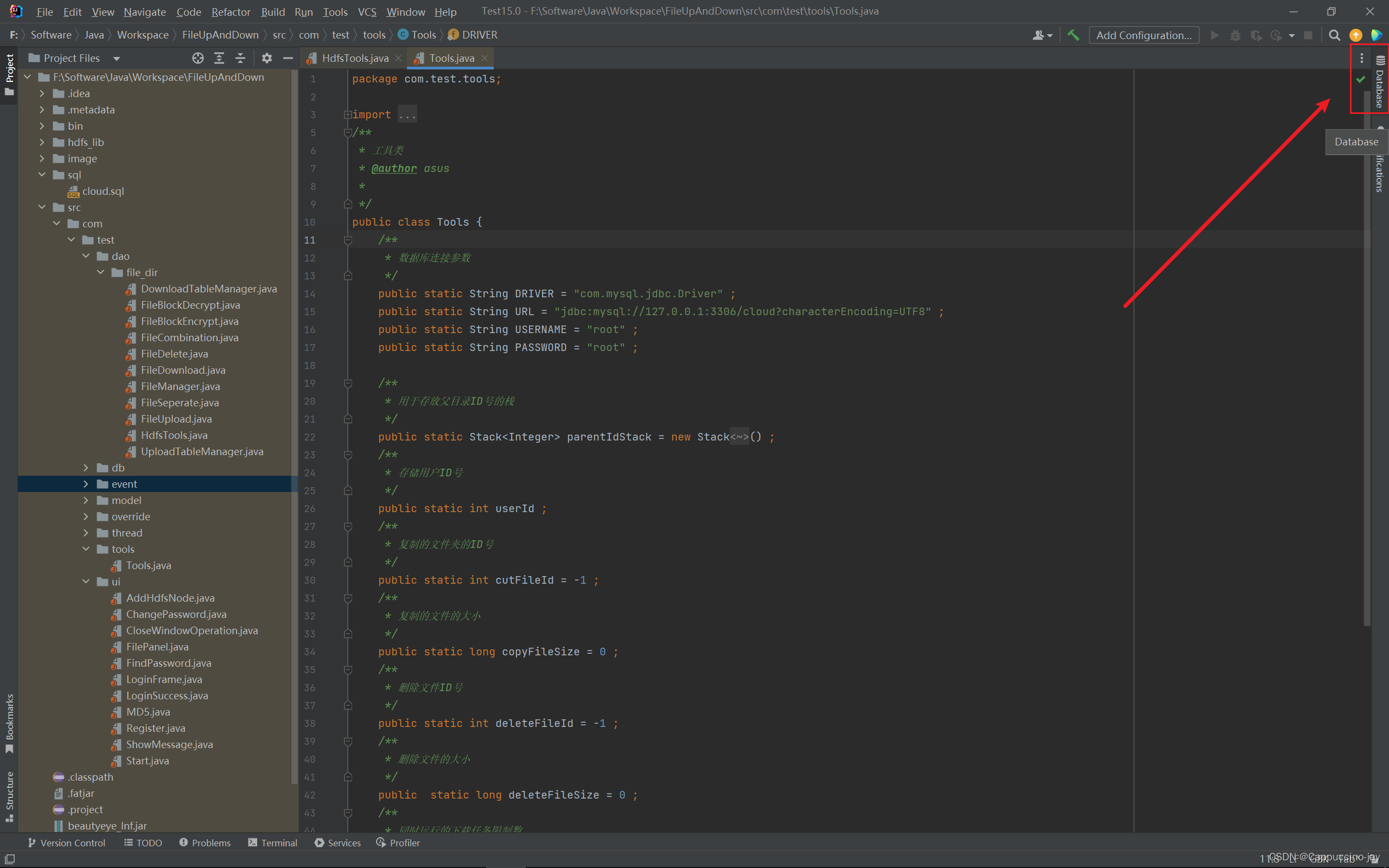Open the Project Files settings gear icon
The width and height of the screenshot is (1389, 868).
[x=267, y=57]
